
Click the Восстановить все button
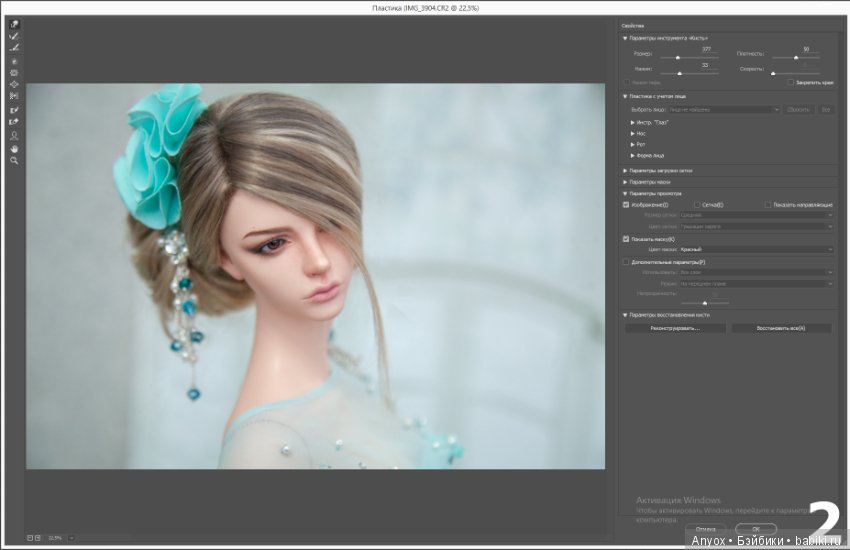[x=781, y=328]
